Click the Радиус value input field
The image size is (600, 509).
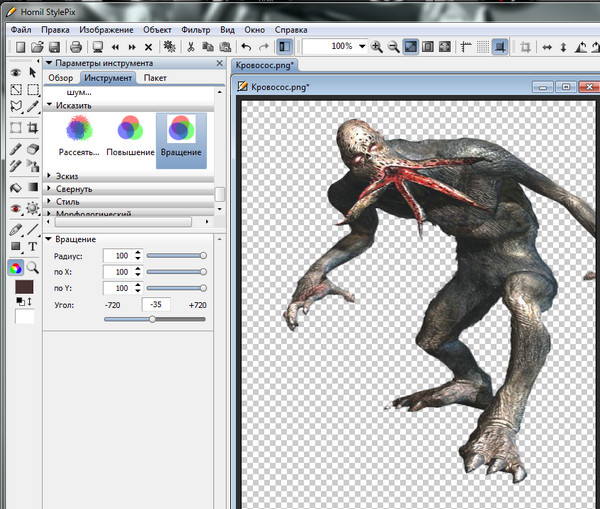point(117,256)
